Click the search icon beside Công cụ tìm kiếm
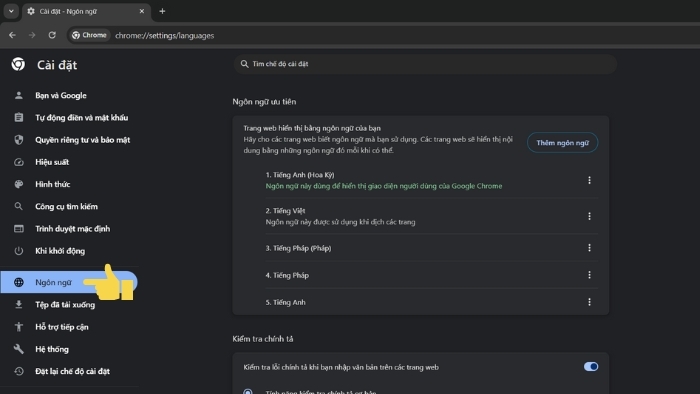 click(18, 206)
